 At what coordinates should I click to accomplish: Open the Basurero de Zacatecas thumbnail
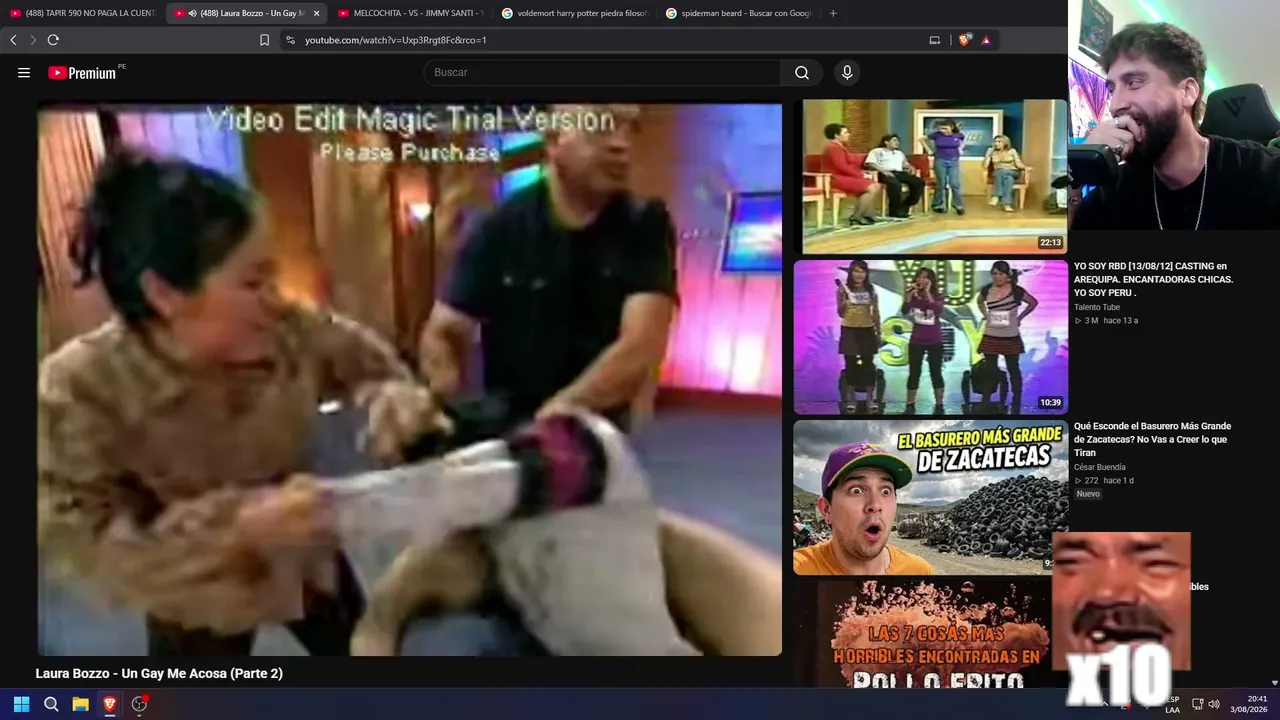(x=930, y=497)
